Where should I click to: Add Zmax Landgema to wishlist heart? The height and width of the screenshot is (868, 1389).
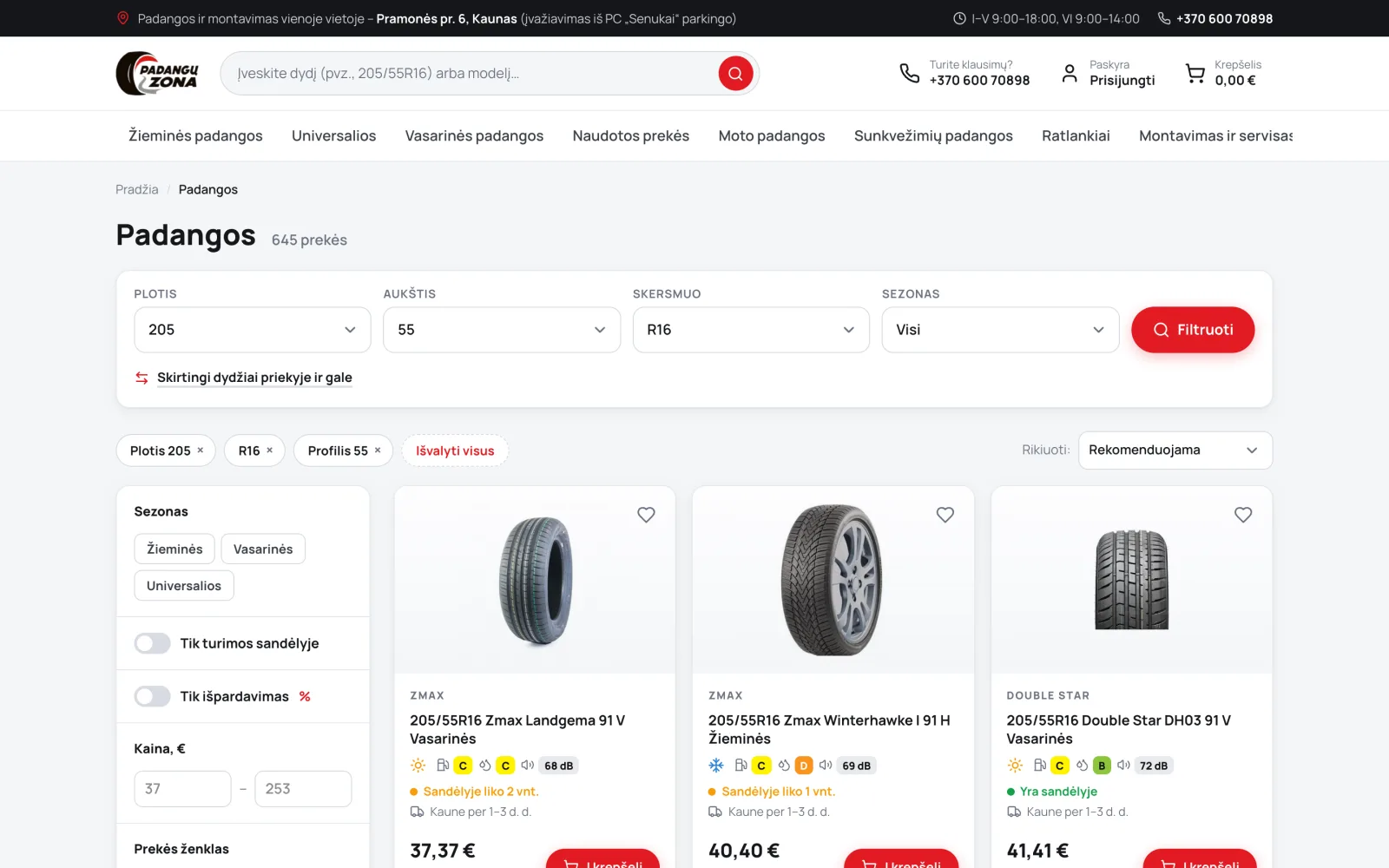646,515
